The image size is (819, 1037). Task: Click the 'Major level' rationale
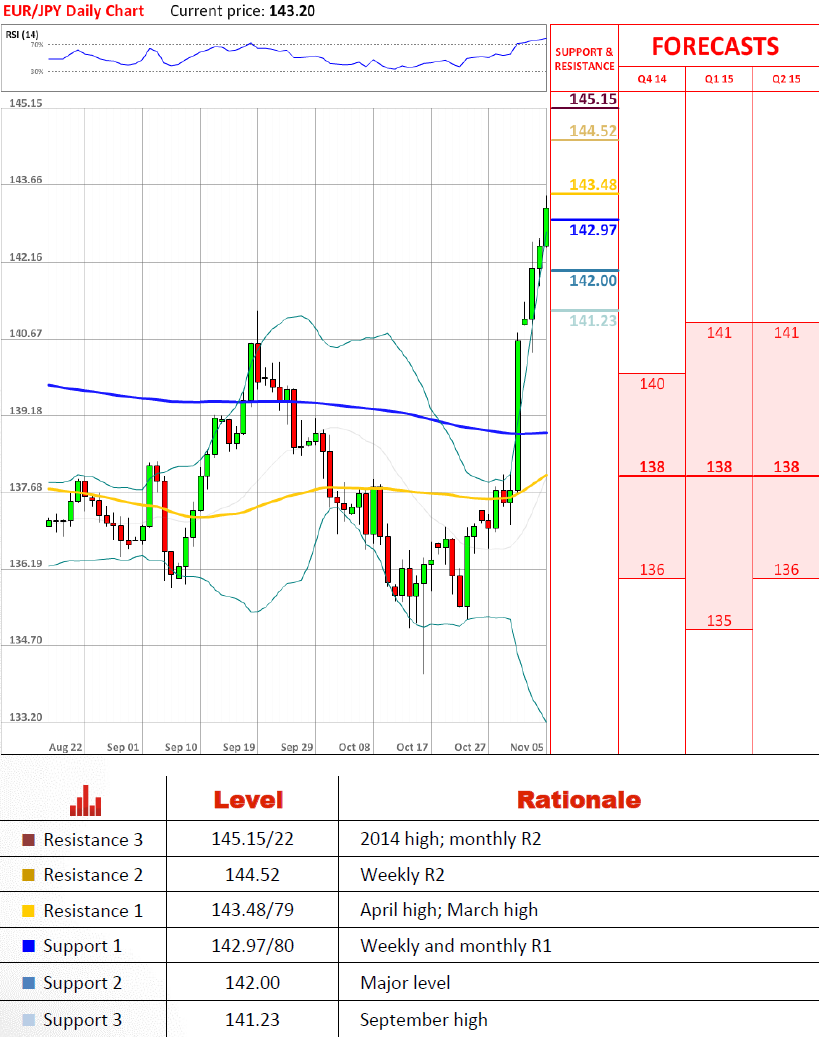[405, 983]
